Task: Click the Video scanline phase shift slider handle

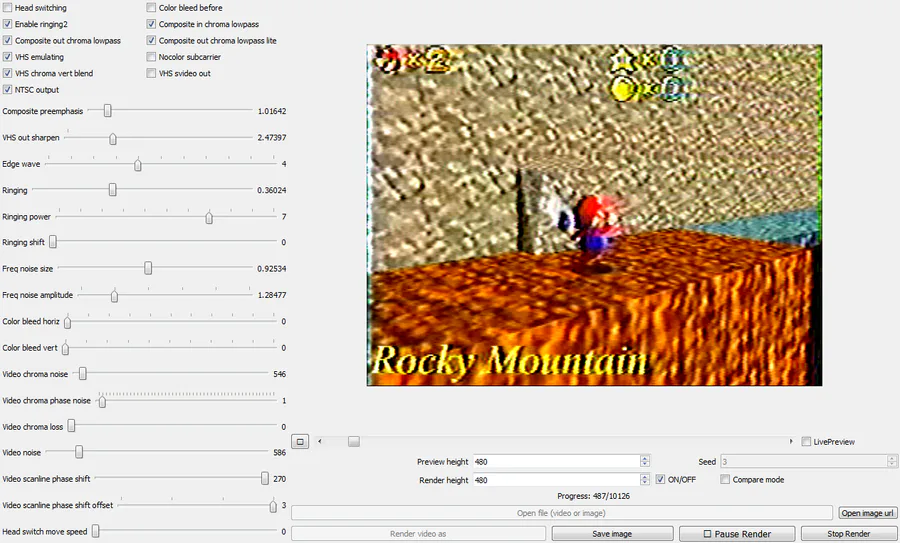Action: point(265,478)
